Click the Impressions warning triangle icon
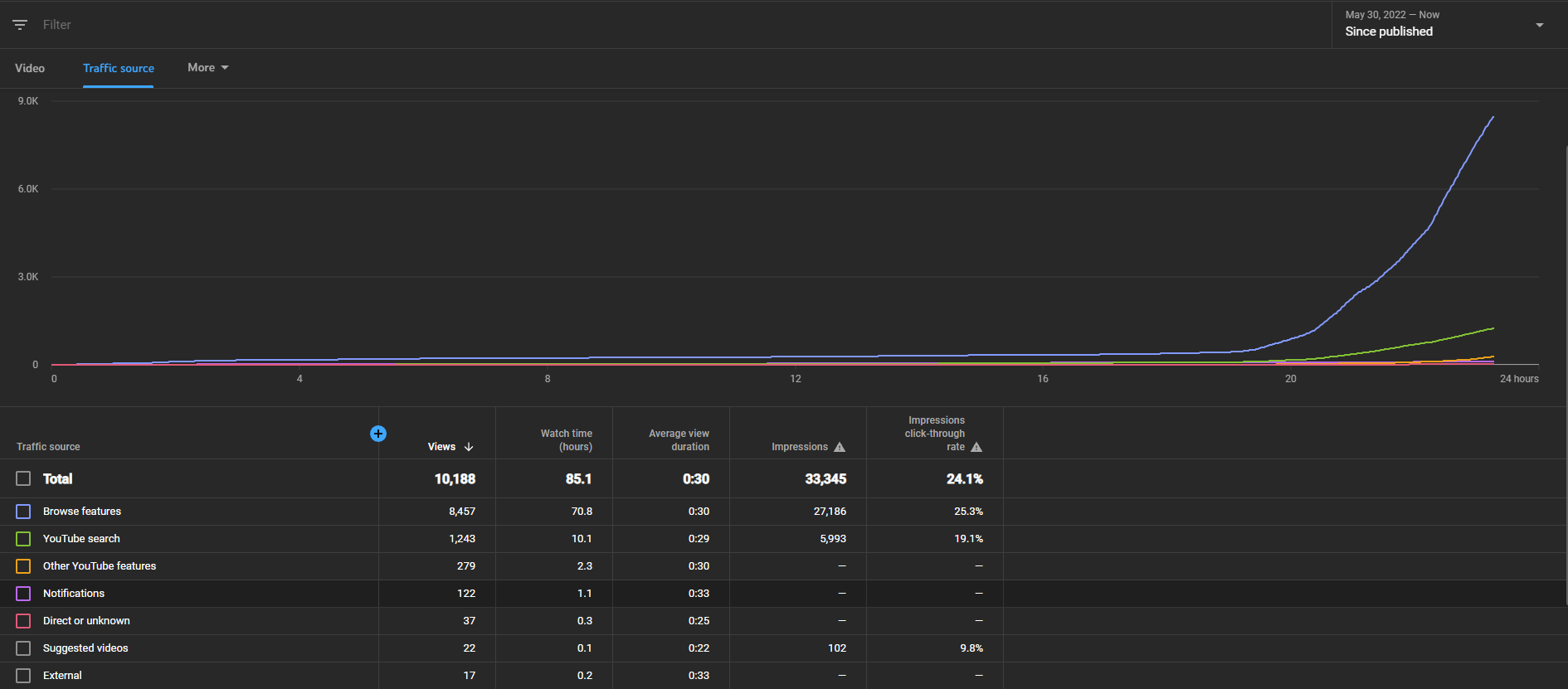The image size is (1568, 689). 840,447
